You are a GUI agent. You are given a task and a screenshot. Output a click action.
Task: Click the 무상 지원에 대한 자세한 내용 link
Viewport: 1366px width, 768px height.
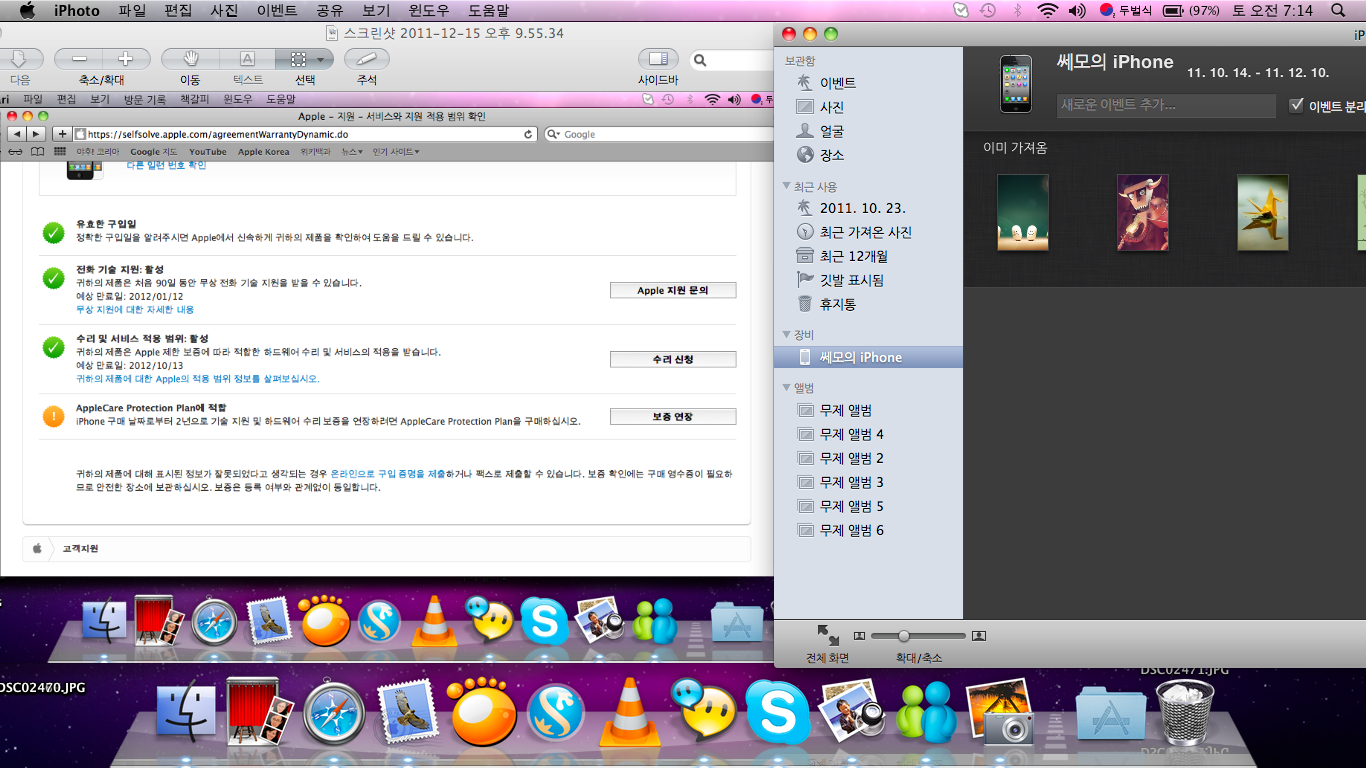135,310
